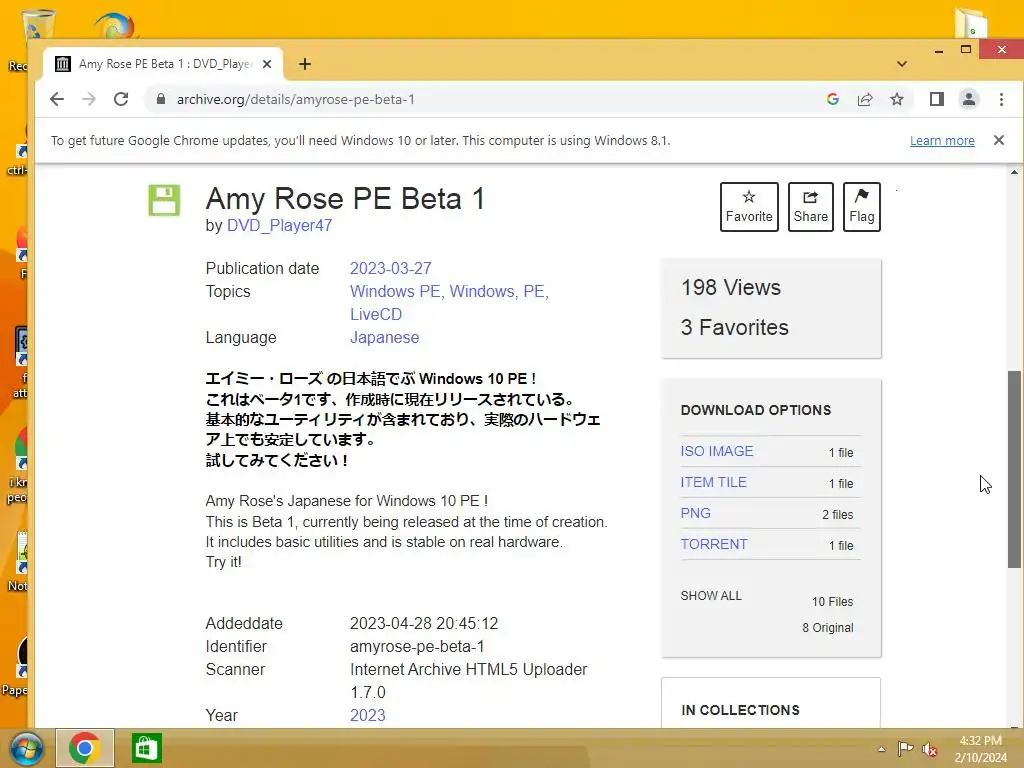Flag this item with the Flag button
The width and height of the screenshot is (1024, 768).
[861, 206]
